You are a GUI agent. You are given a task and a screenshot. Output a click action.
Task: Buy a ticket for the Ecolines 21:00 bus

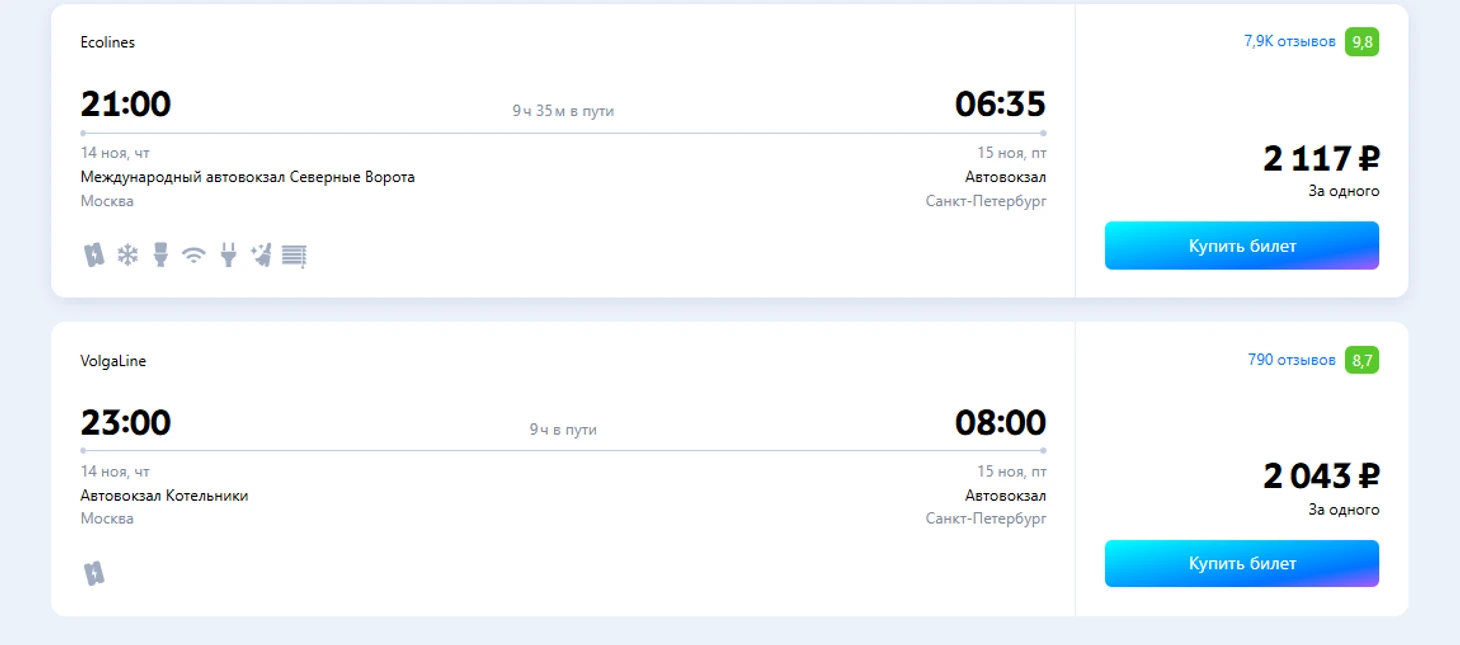tap(1241, 246)
